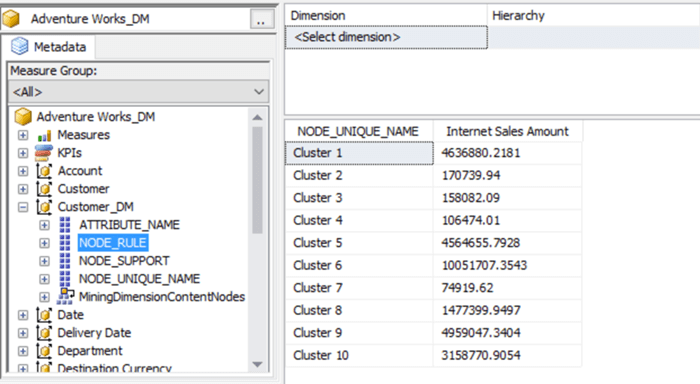This screenshot has height=384, width=700.
Task: Click the NODE_UNIQUE_NAME result column header
Action: point(359,131)
